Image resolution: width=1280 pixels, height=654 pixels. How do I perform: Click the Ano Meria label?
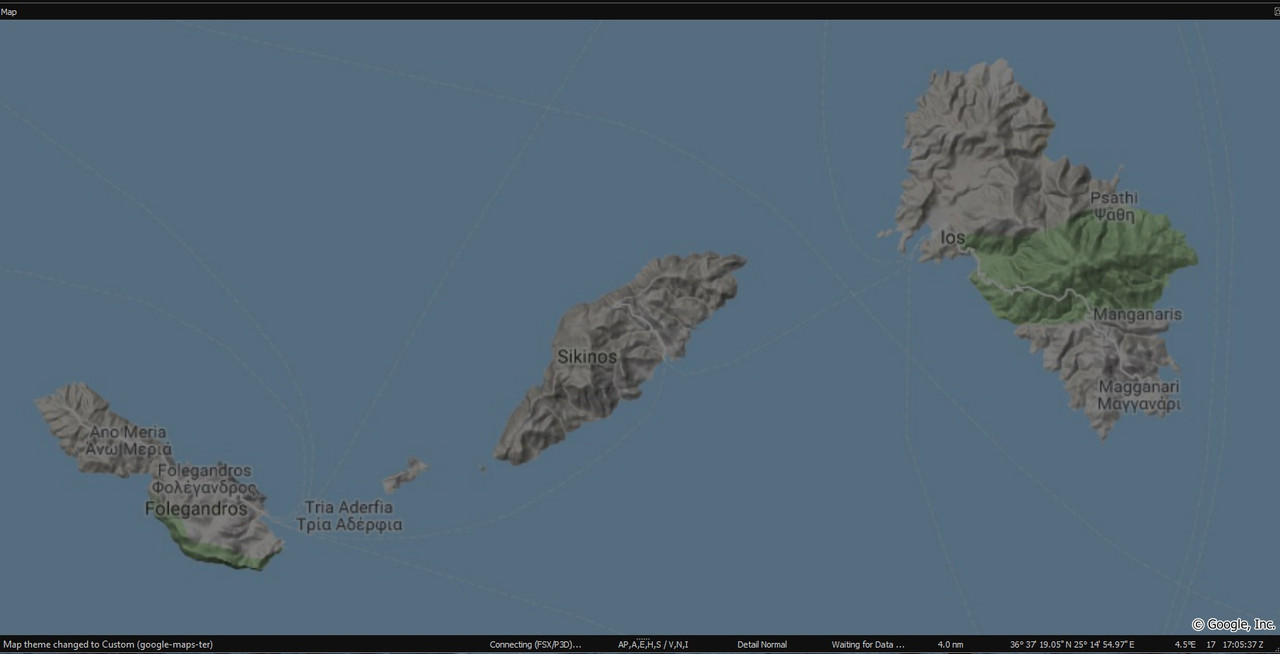[128, 441]
